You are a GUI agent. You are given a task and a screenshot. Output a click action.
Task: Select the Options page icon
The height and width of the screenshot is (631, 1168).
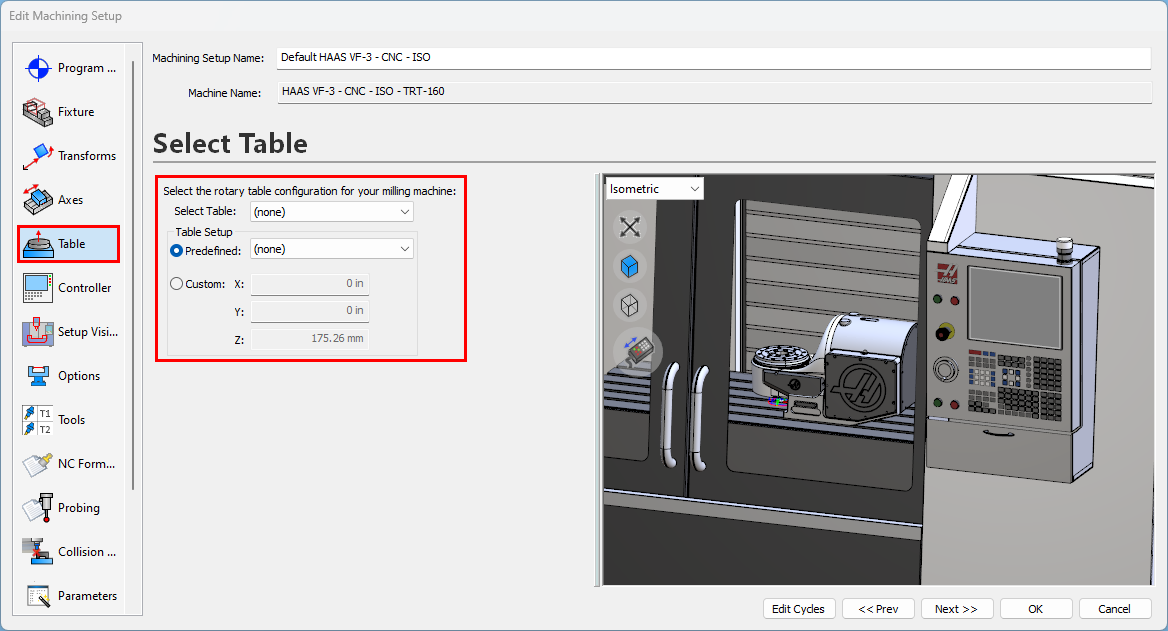tap(37, 375)
